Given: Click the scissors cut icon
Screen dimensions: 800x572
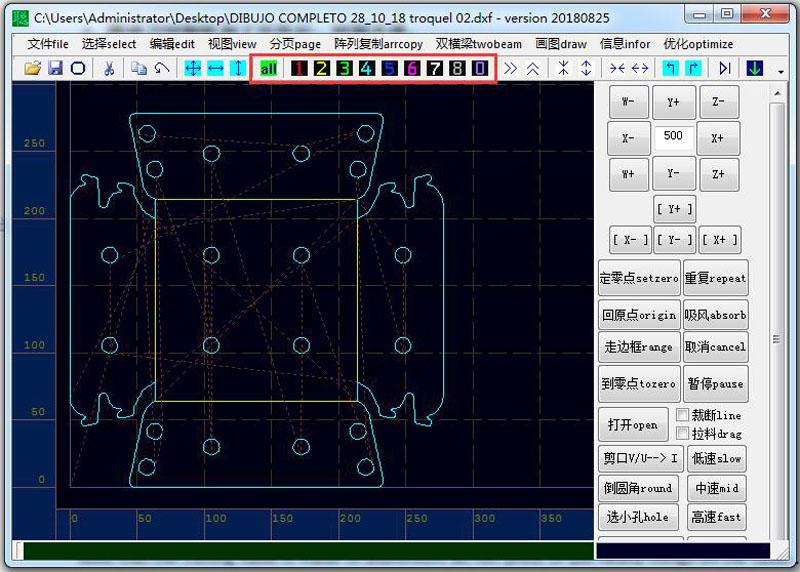Looking at the screenshot, I should coord(108,68).
